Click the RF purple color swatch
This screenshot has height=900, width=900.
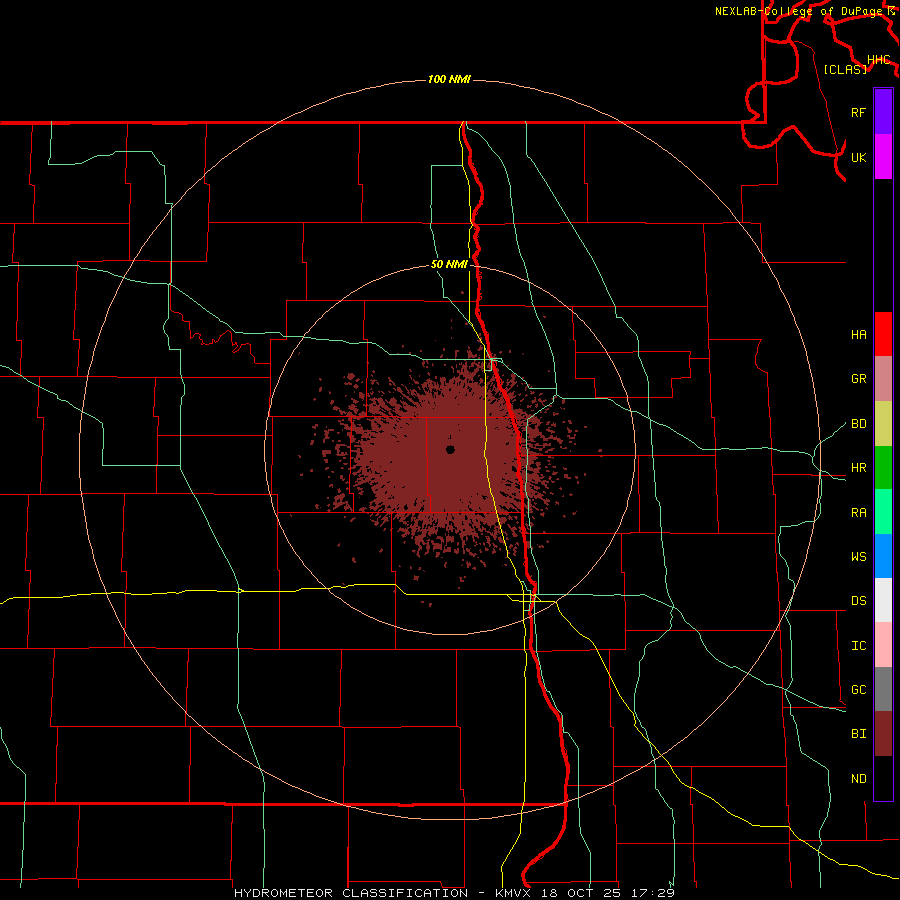click(x=883, y=112)
